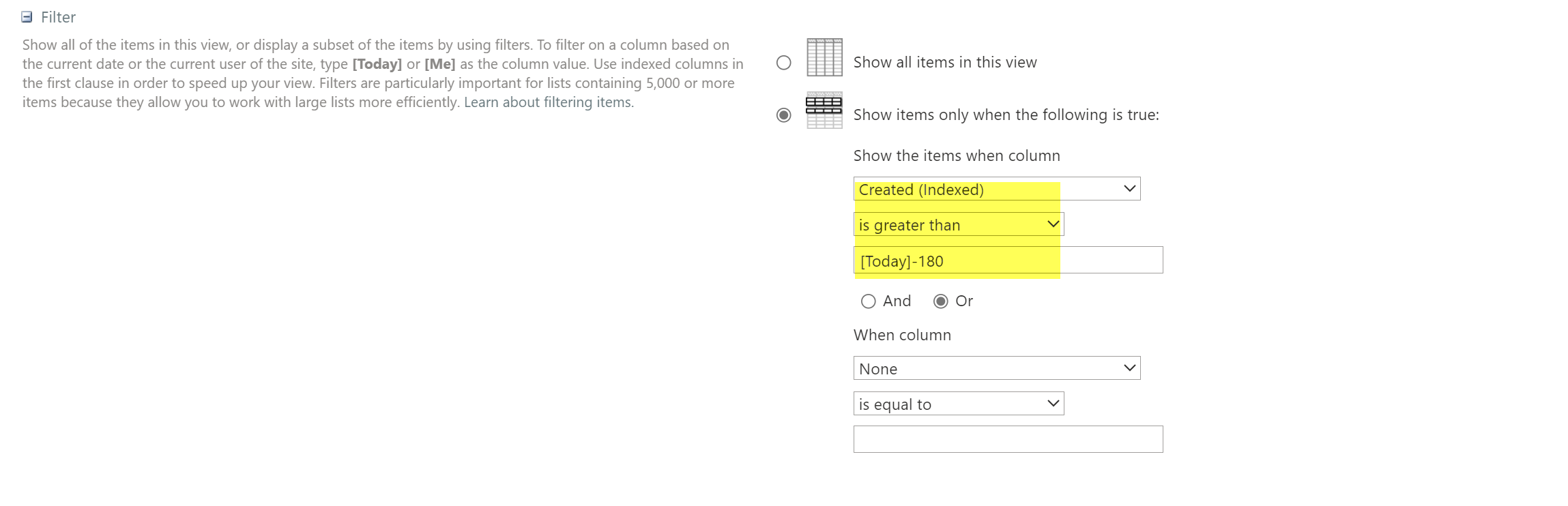Open the None column dropdown
Image resolution: width=1568 pixels, height=506 pixels.
pos(996,368)
